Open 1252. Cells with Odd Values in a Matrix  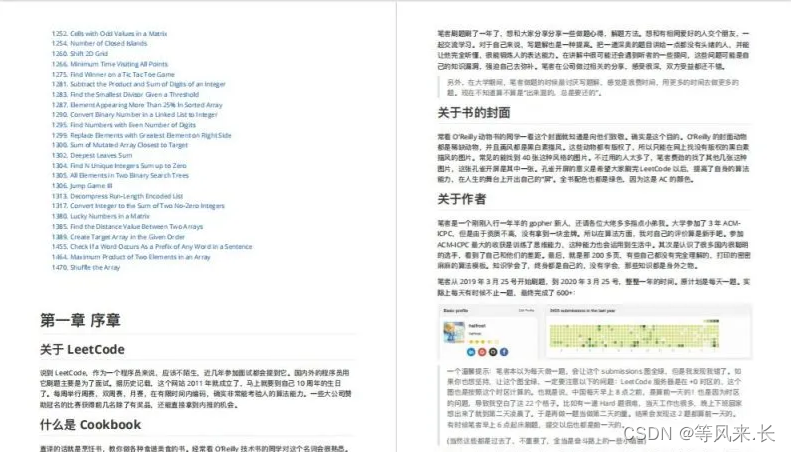[109, 33]
